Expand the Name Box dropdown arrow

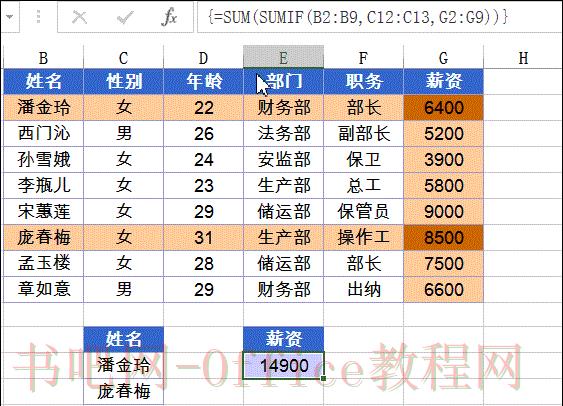[x=9, y=17]
